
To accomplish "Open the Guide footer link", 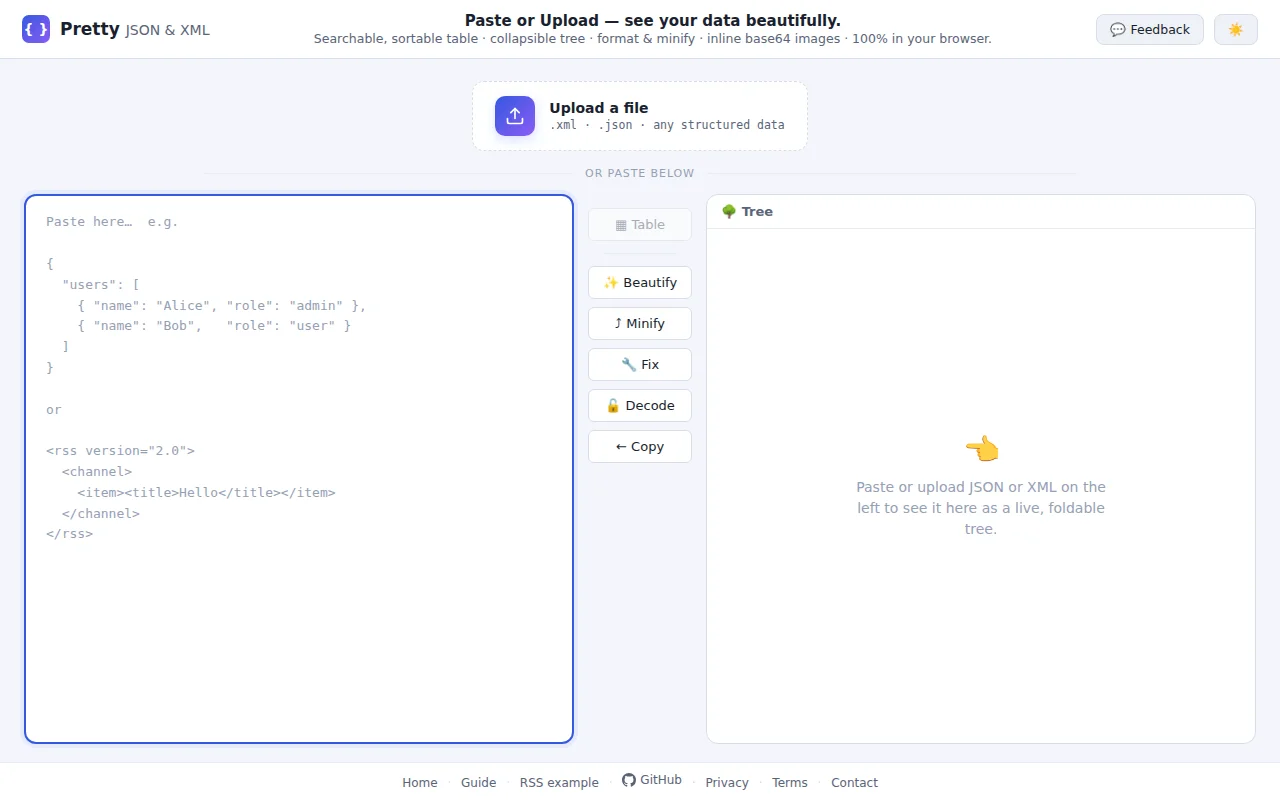I will click(478, 783).
